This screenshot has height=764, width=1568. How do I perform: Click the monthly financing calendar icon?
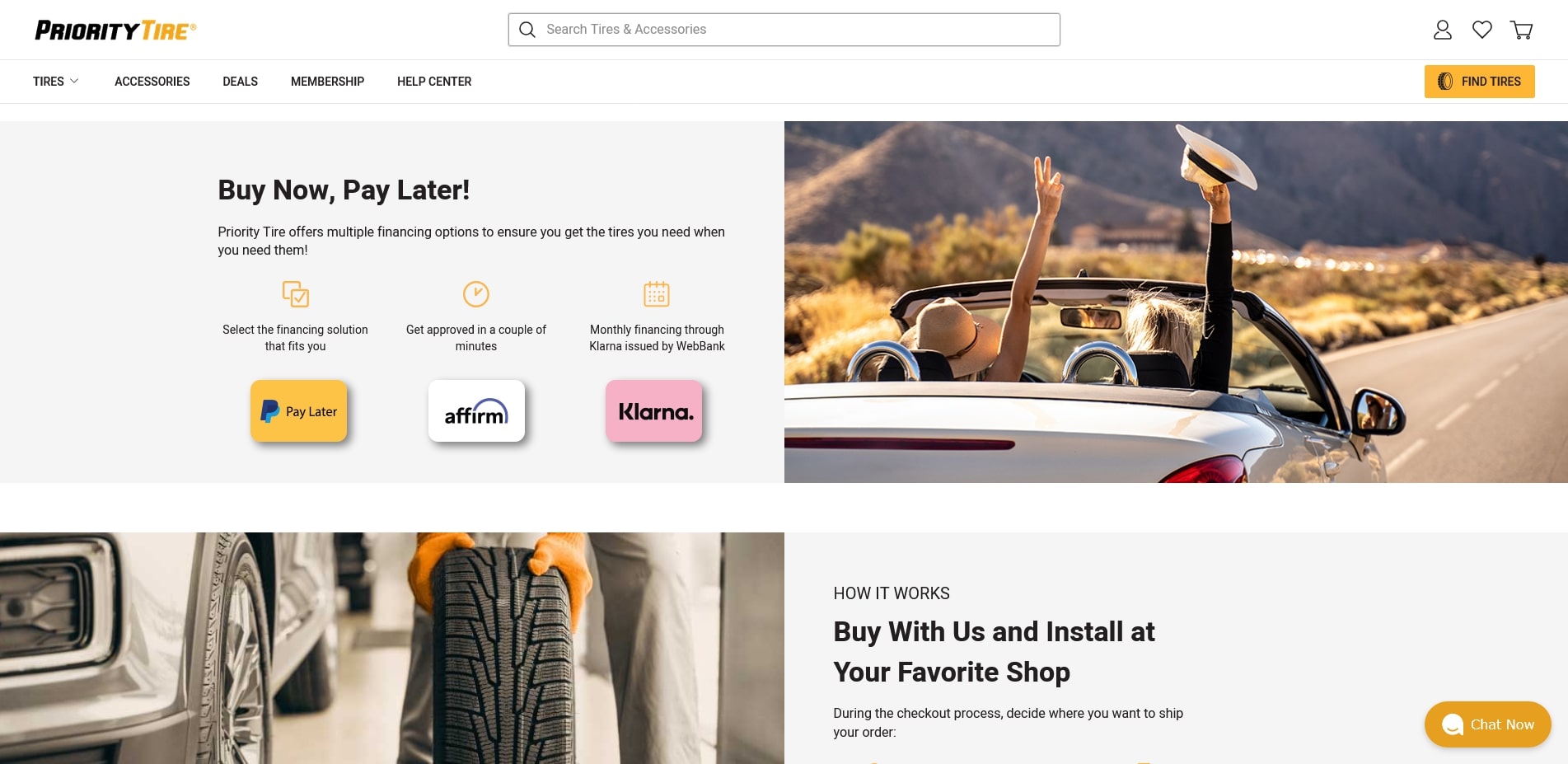click(x=657, y=294)
